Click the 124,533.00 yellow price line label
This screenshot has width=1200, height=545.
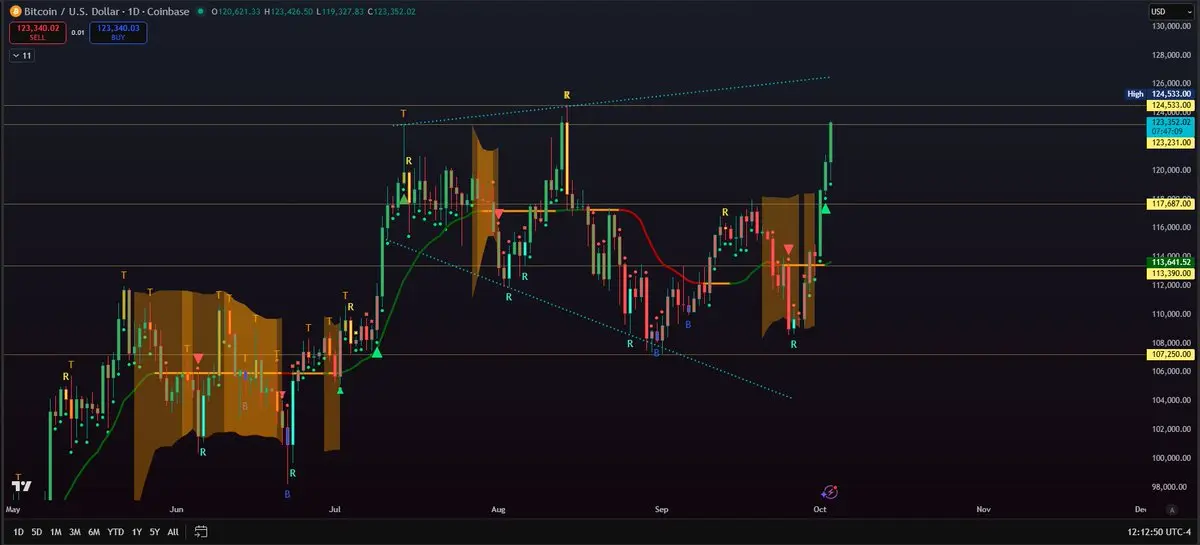click(x=1170, y=105)
